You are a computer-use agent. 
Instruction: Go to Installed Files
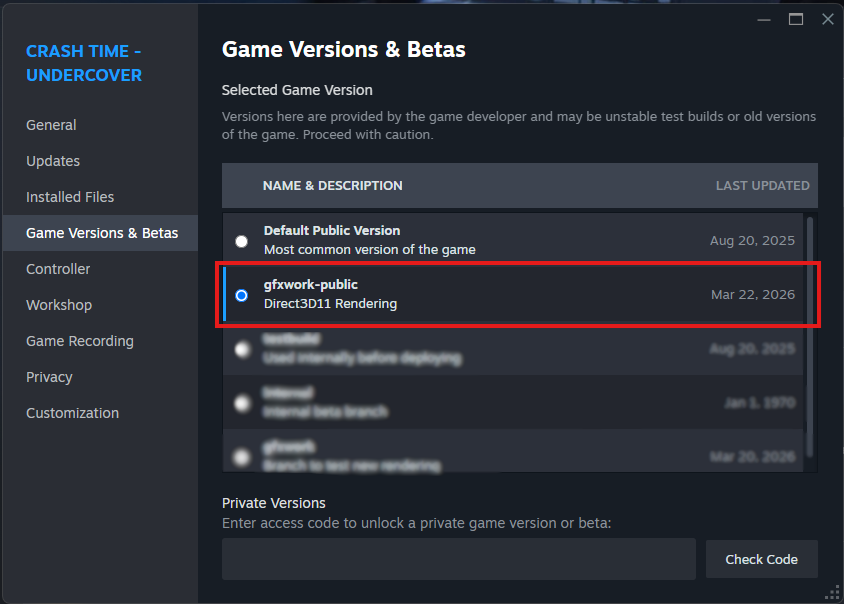[70, 197]
